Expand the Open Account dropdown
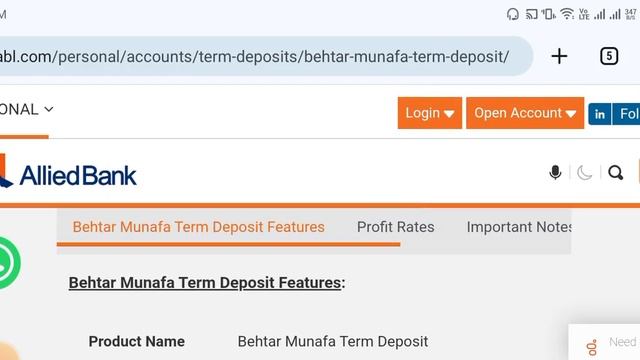The height and width of the screenshot is (360, 640). [525, 113]
